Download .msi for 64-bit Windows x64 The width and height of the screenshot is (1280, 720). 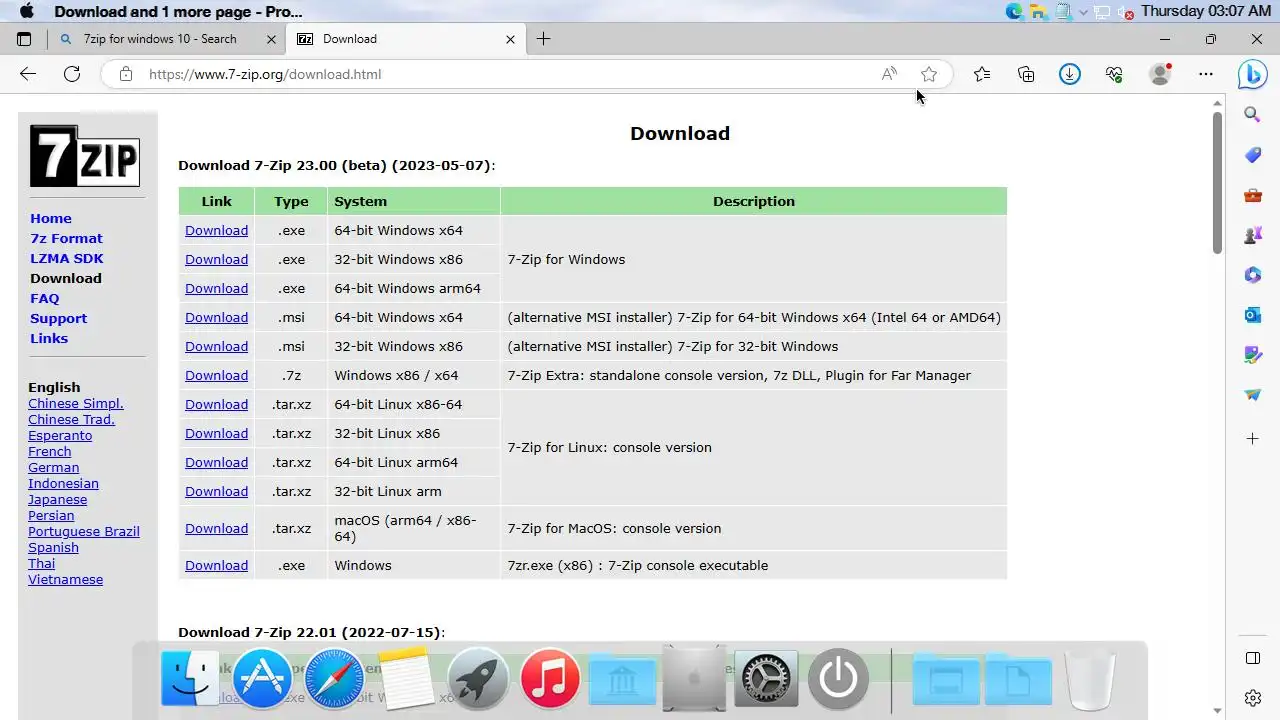[x=216, y=317]
